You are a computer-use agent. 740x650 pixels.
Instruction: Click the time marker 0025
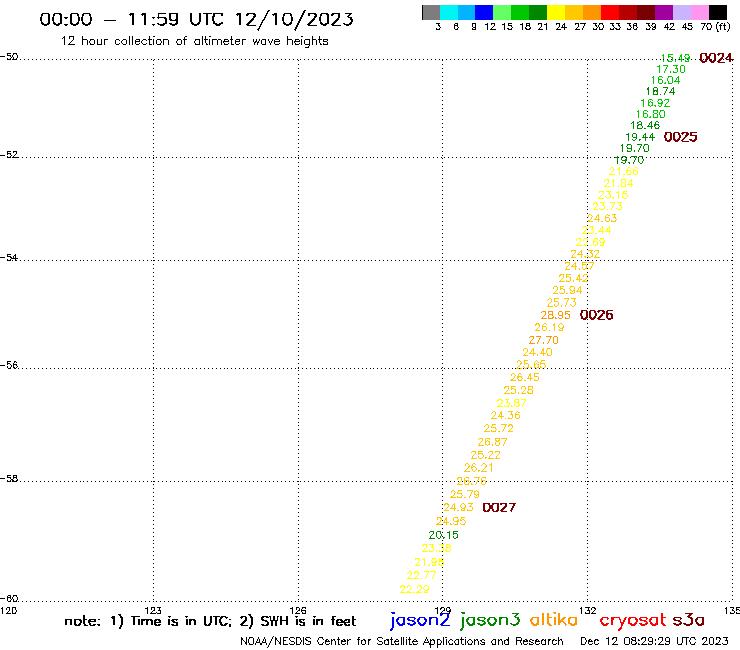click(680, 137)
